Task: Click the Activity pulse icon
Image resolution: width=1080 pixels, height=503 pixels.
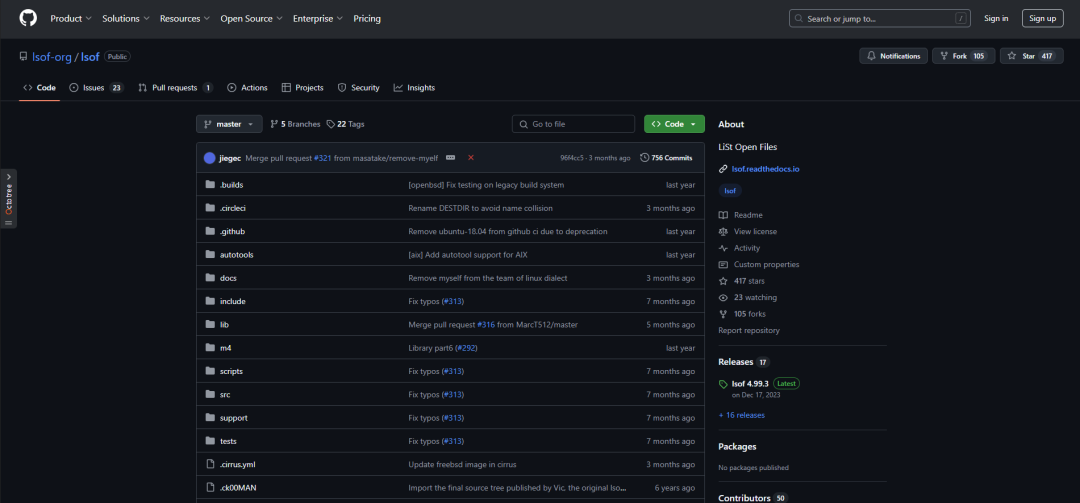Action: pos(723,248)
